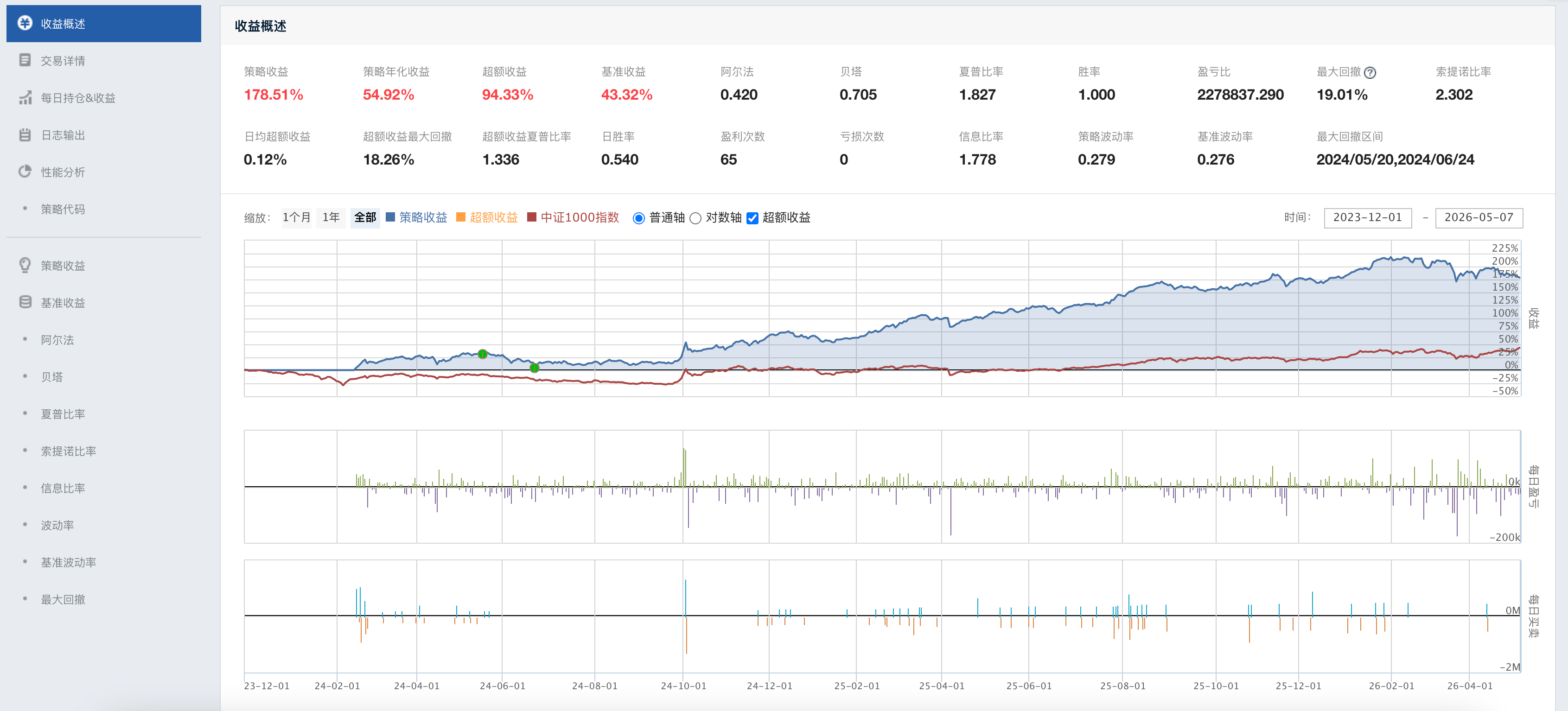Click 阿尔法 value 0.420
This screenshot has height=711, width=1568.
[x=739, y=95]
